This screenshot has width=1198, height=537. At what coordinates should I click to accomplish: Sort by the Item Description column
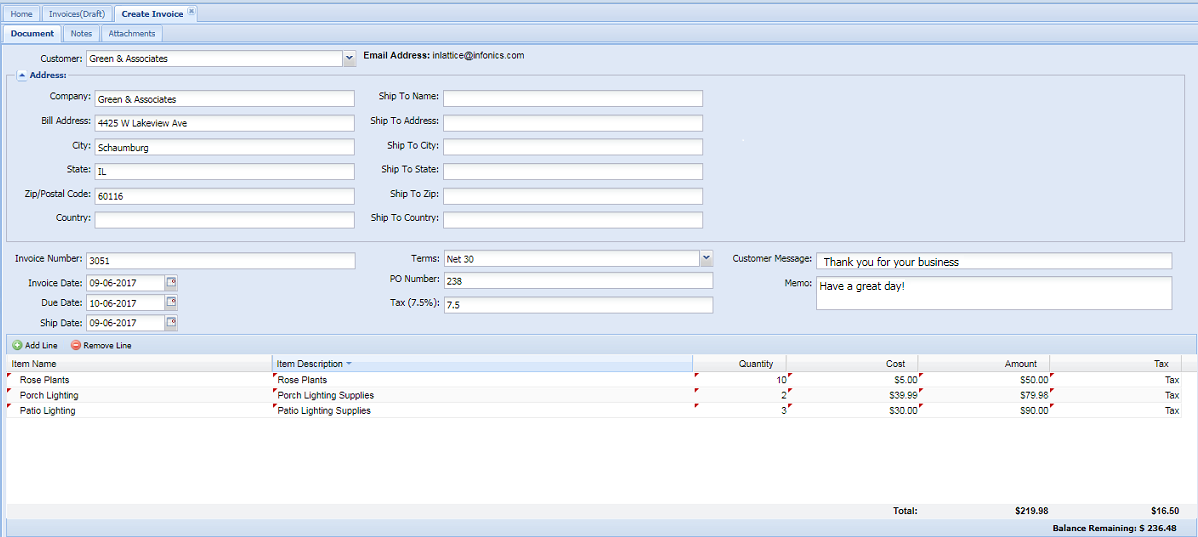310,364
